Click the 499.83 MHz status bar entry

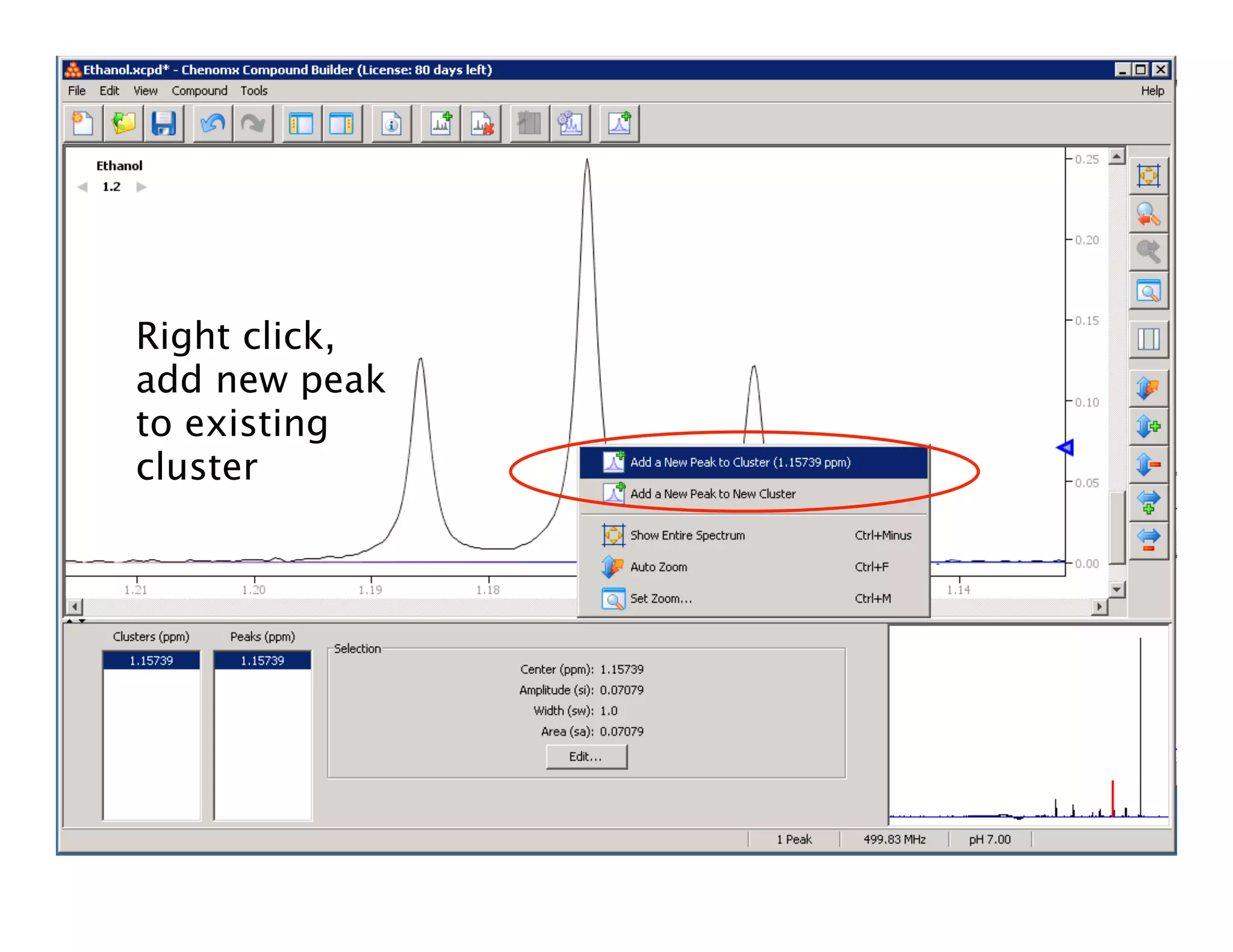[x=894, y=839]
